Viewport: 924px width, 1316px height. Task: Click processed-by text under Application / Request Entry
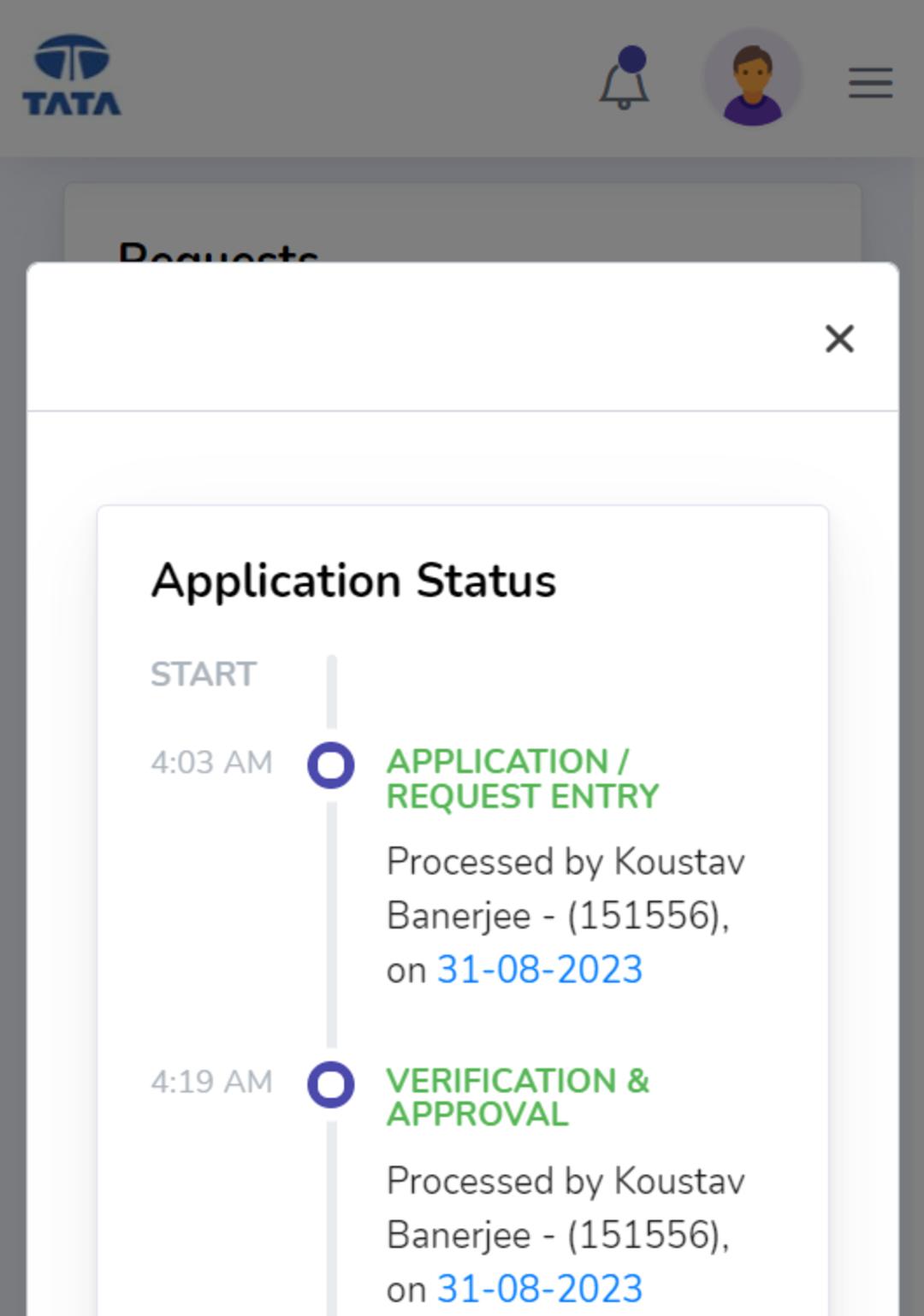click(x=566, y=915)
